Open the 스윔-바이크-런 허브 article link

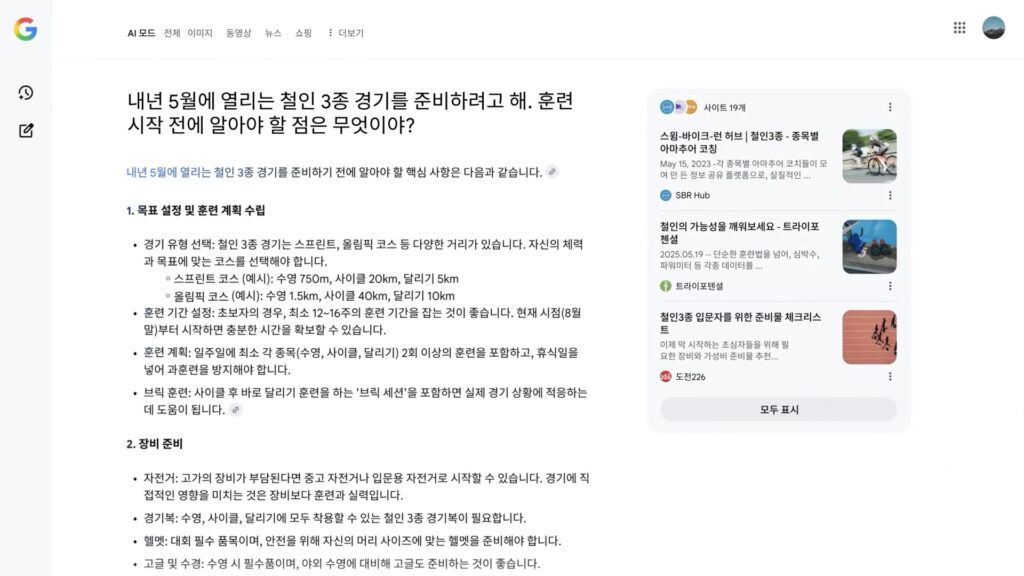coord(740,141)
